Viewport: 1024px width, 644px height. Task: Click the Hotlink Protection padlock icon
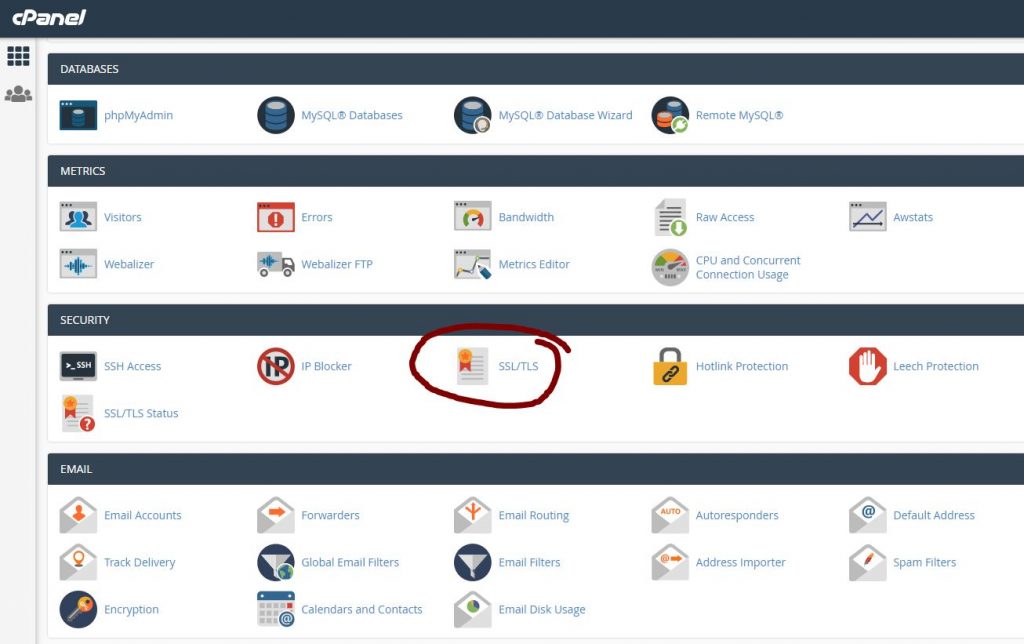(670, 366)
